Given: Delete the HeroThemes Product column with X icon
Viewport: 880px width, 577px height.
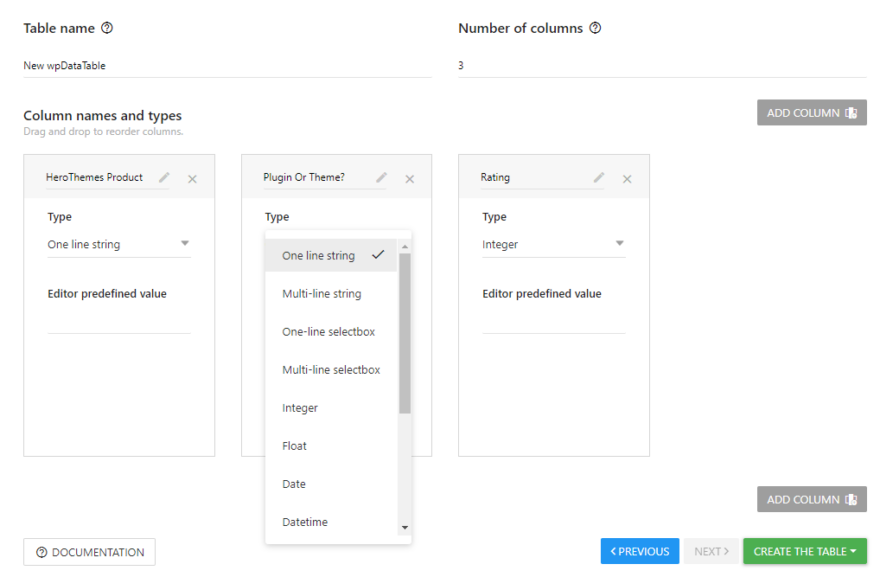Looking at the screenshot, I should [192, 179].
